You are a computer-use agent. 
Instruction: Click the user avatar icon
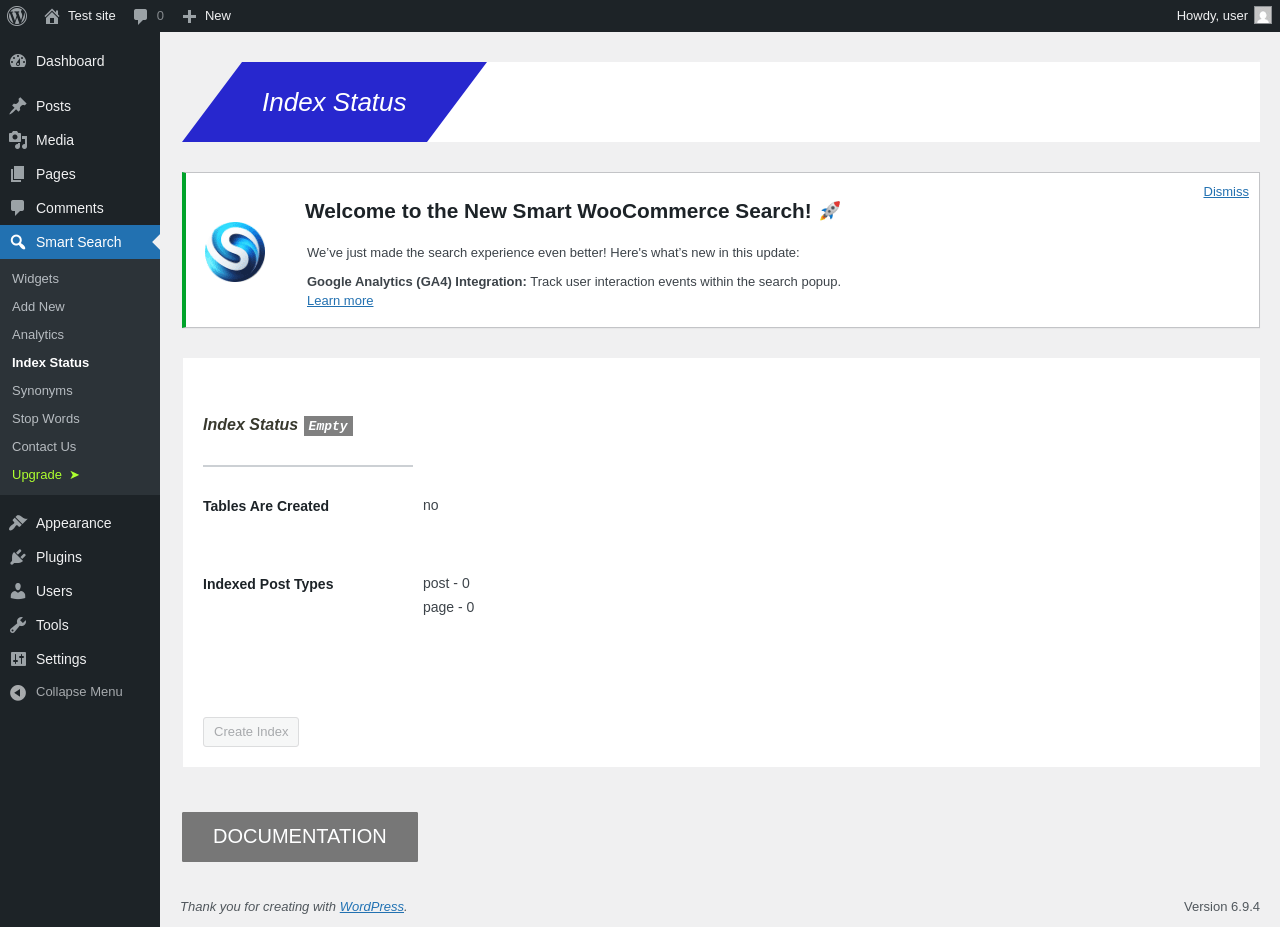1263,15
